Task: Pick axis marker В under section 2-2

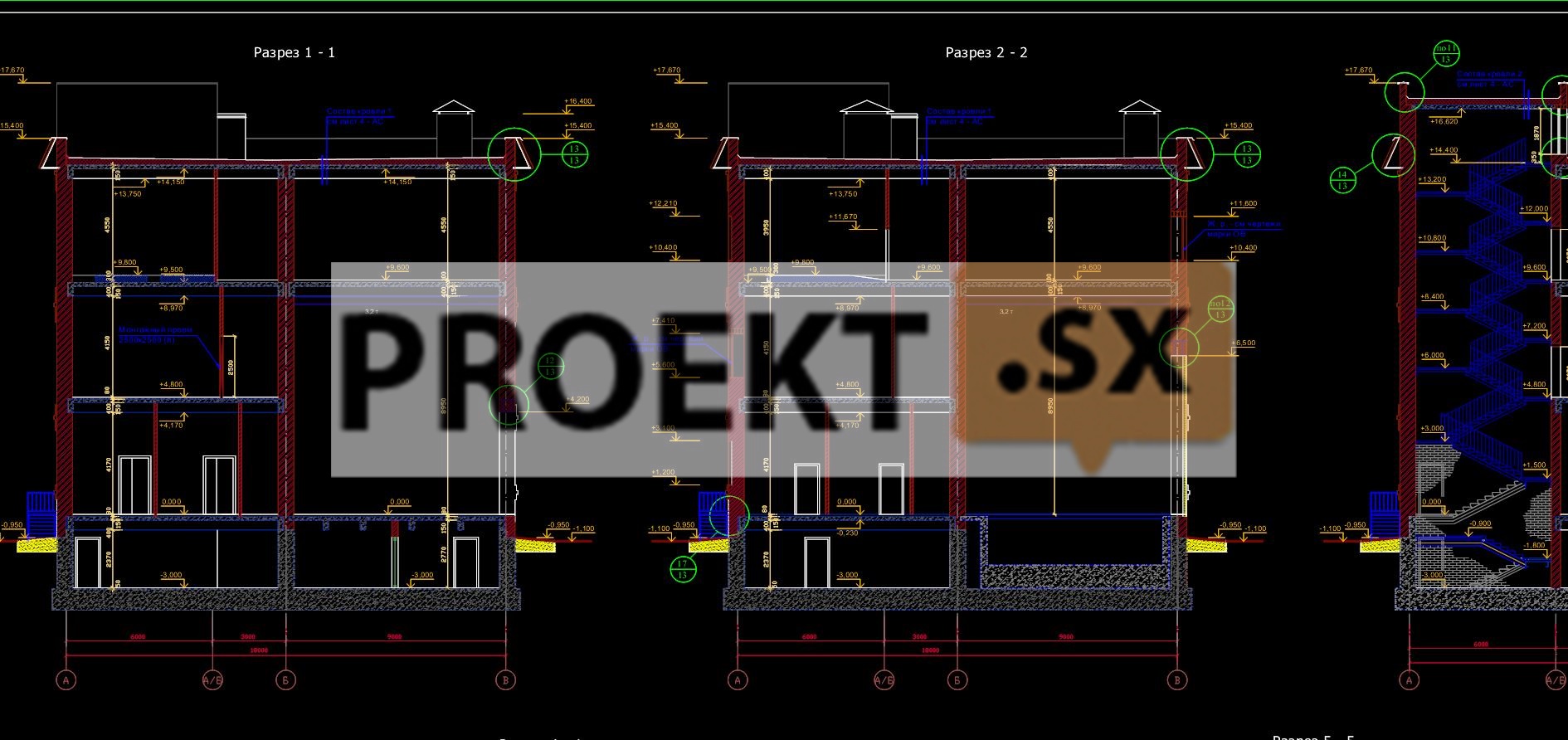Action: tap(1177, 680)
